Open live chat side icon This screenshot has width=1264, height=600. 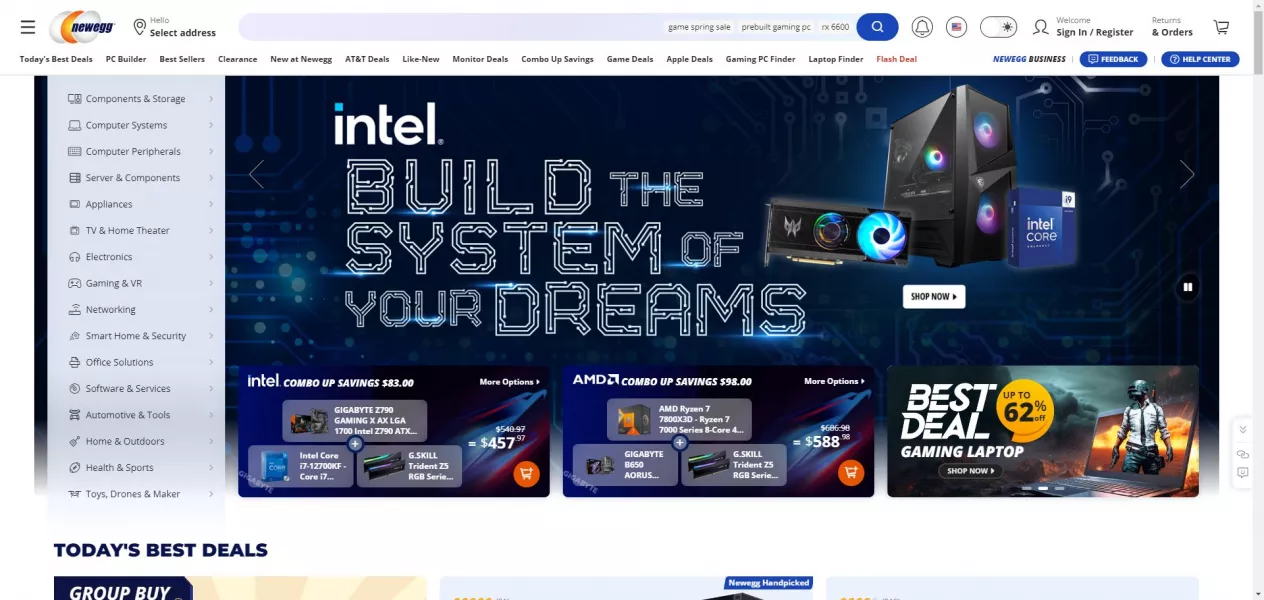tap(1243, 454)
